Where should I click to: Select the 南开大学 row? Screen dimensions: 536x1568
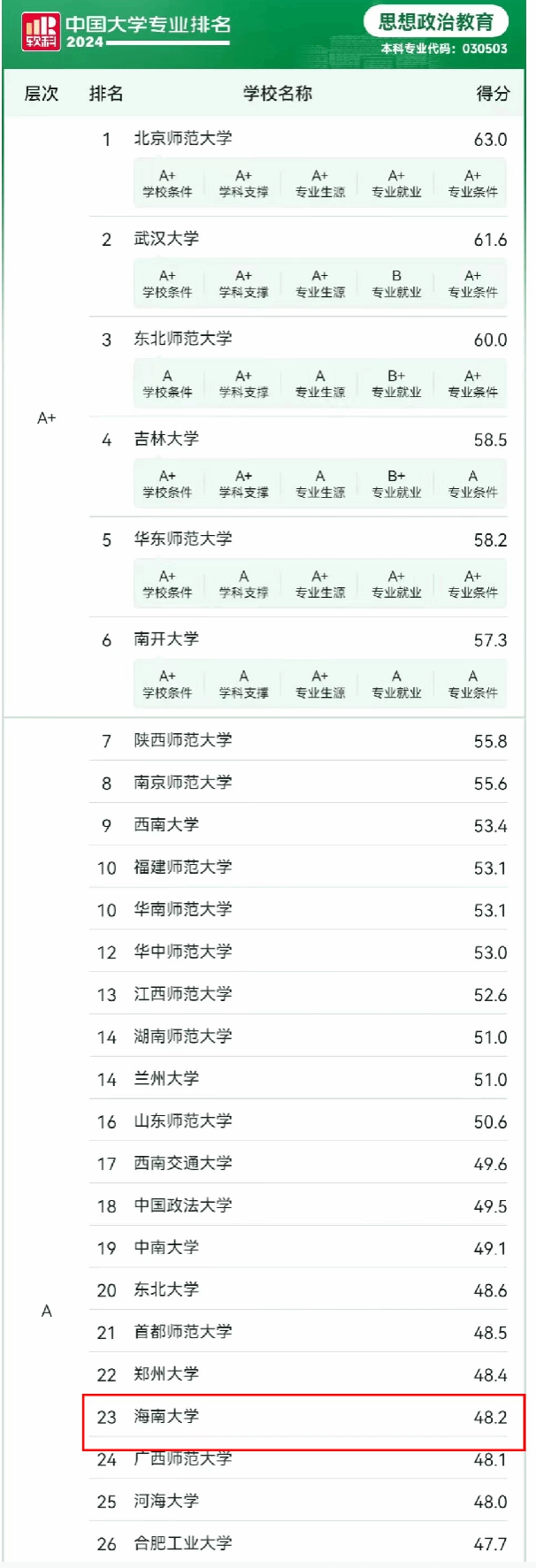click(166, 639)
